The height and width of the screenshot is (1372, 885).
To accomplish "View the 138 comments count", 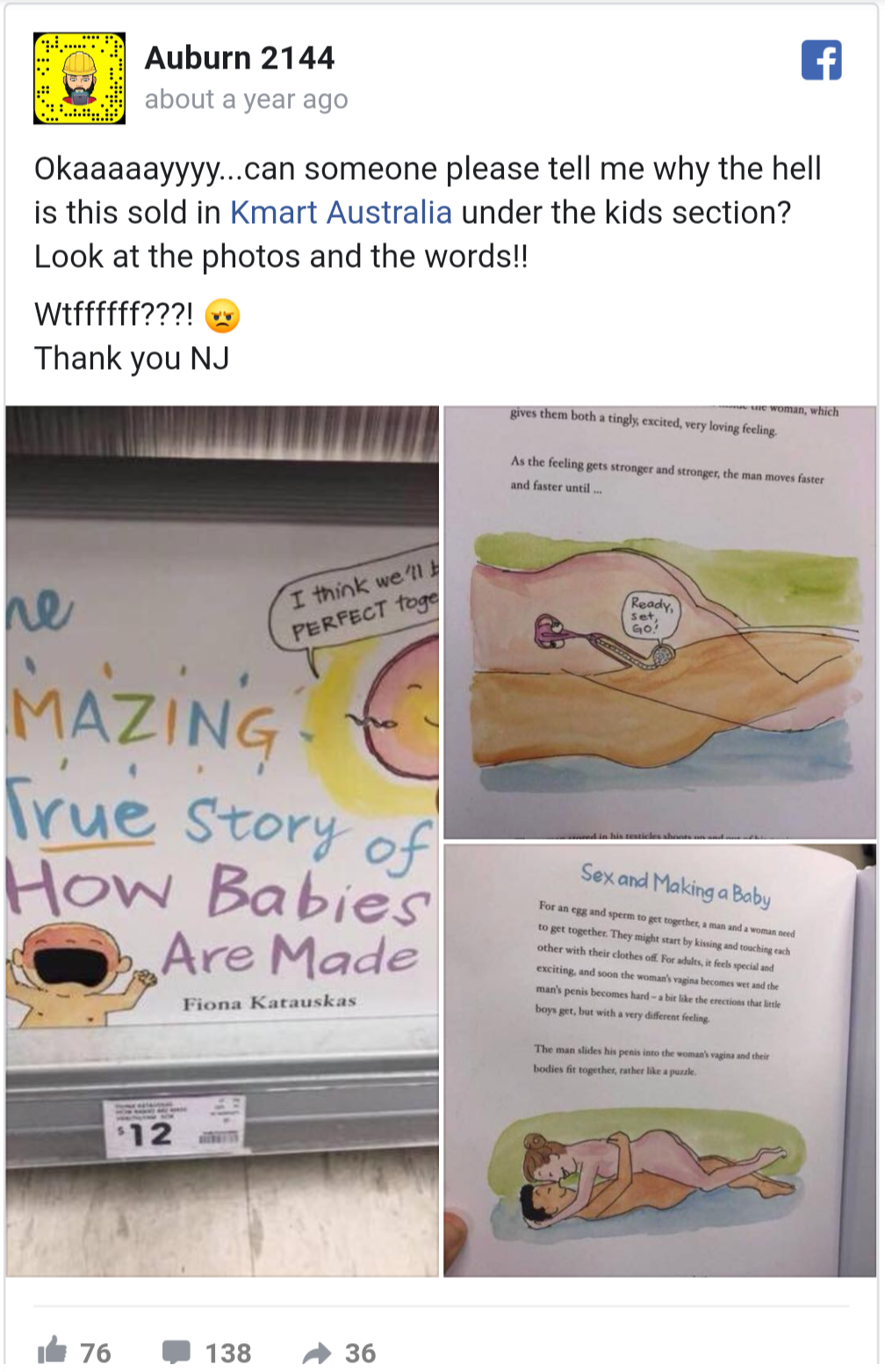I will click(228, 1353).
